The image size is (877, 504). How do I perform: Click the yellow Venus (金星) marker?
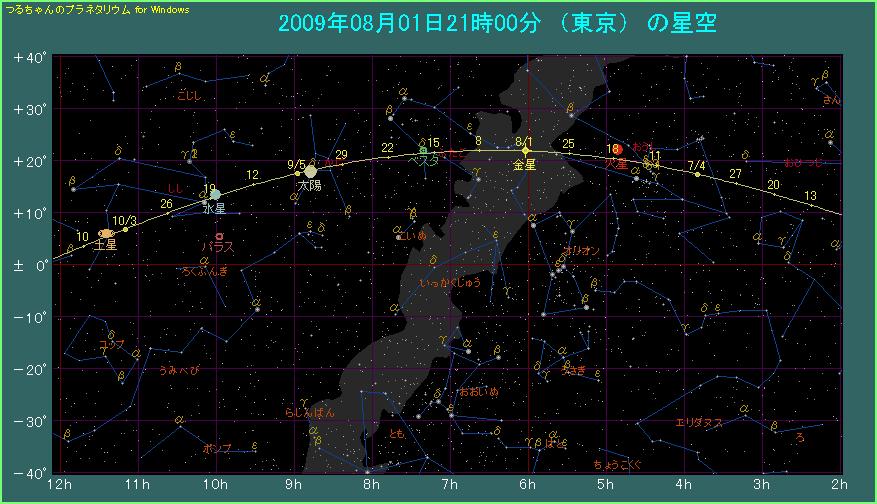527,152
